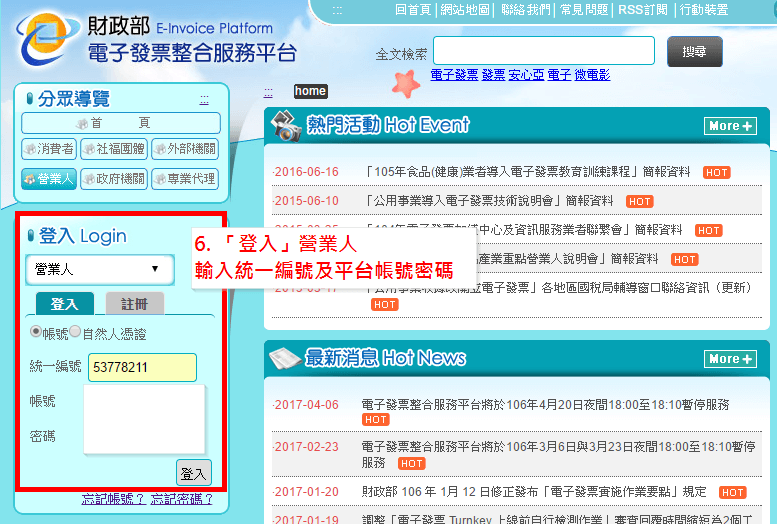The width and height of the screenshot is (777, 524).
Task: Select the 專業代理 audience button
Action: (x=185, y=179)
